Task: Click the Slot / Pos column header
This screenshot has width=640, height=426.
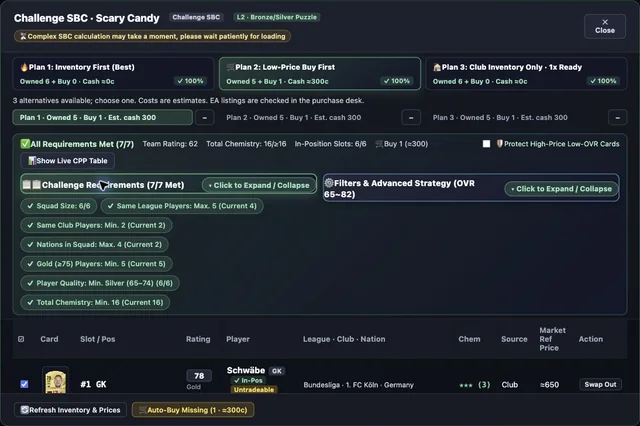Action: [98, 339]
